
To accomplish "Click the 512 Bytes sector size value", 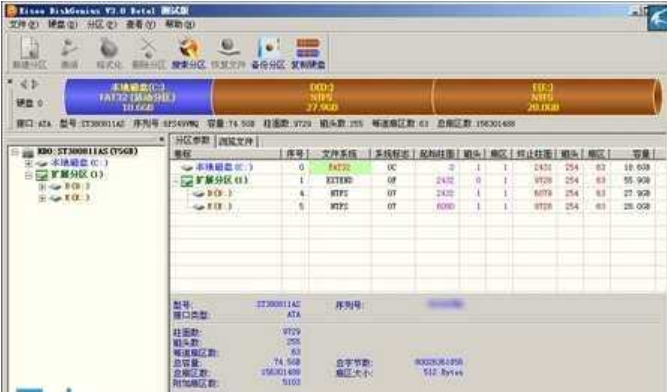I will coord(443,372).
